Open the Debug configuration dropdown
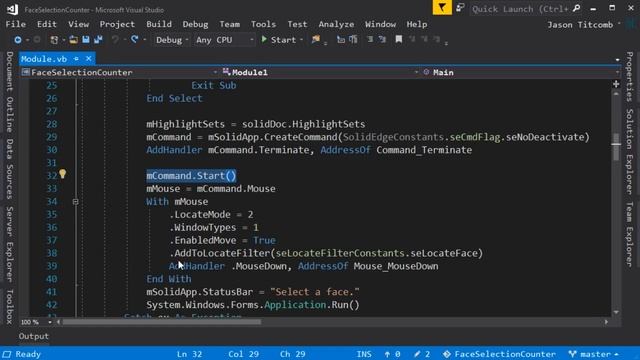The image size is (640, 360). pyautogui.click(x=171, y=40)
